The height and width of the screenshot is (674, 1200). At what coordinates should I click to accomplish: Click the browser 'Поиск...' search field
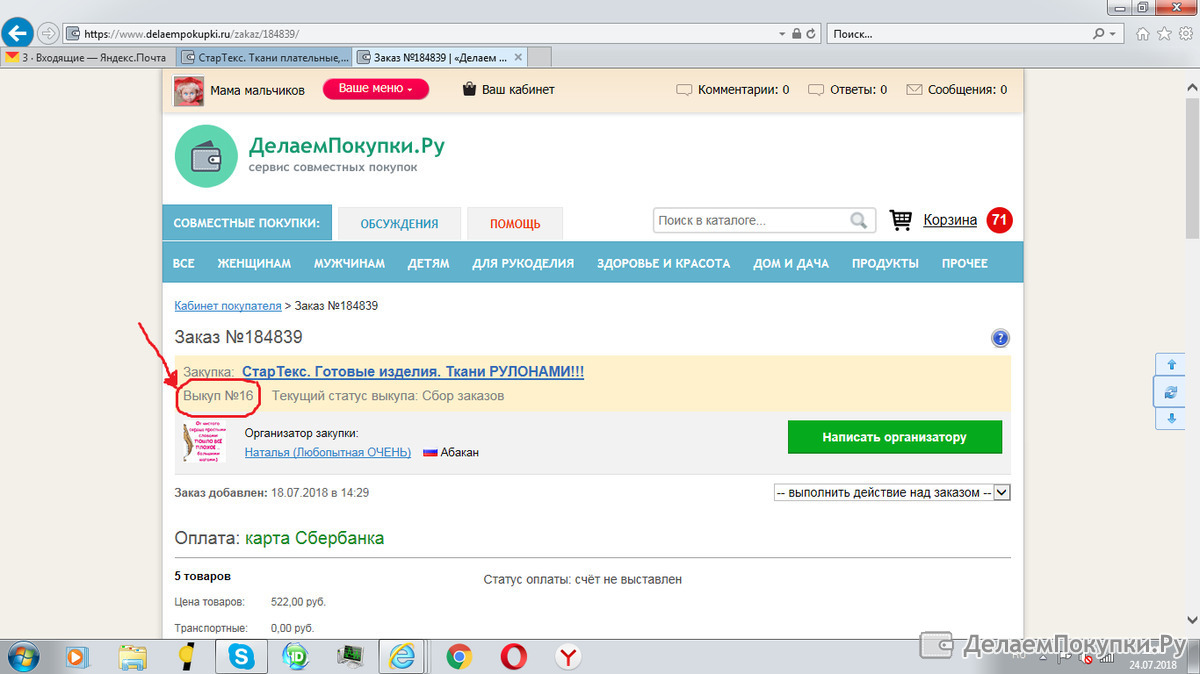click(959, 33)
